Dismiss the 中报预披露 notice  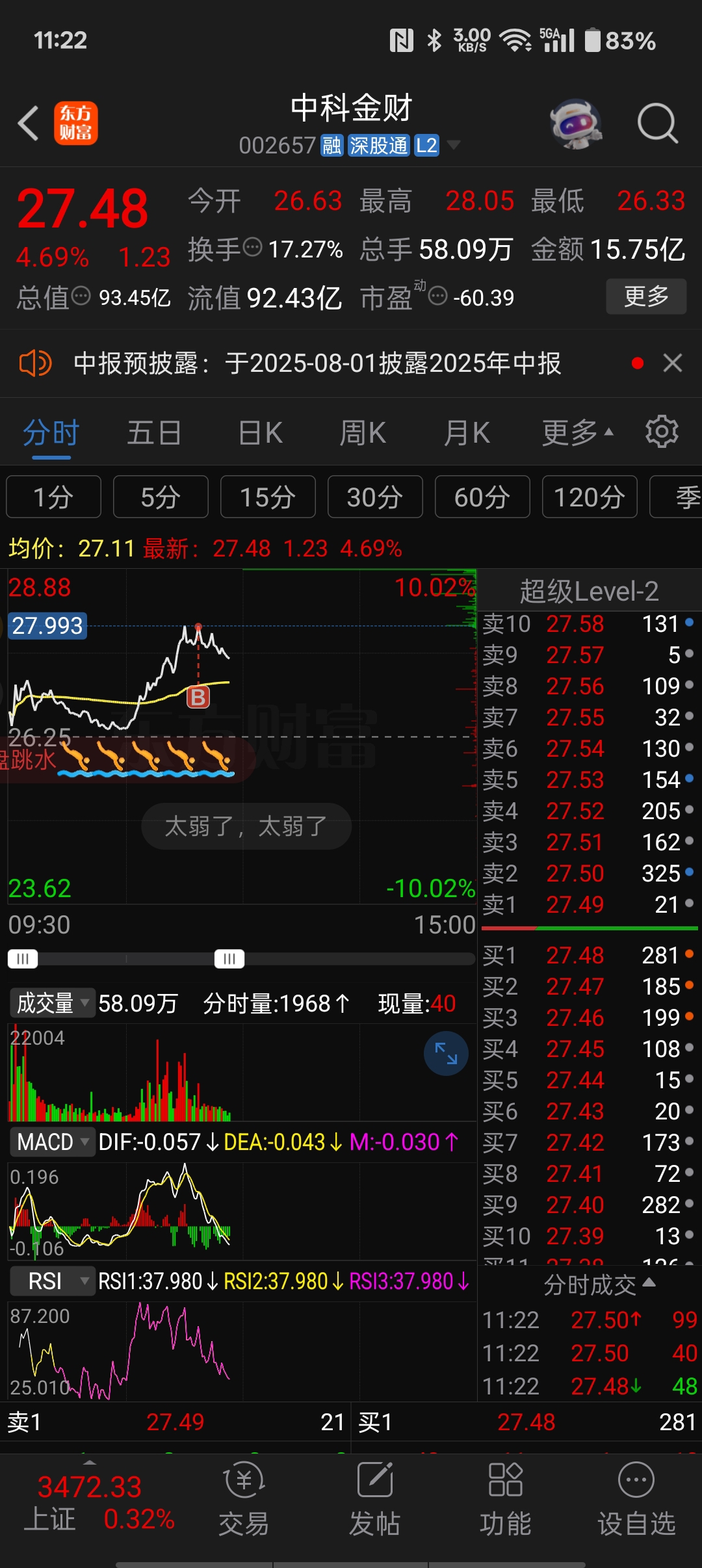[x=673, y=363]
